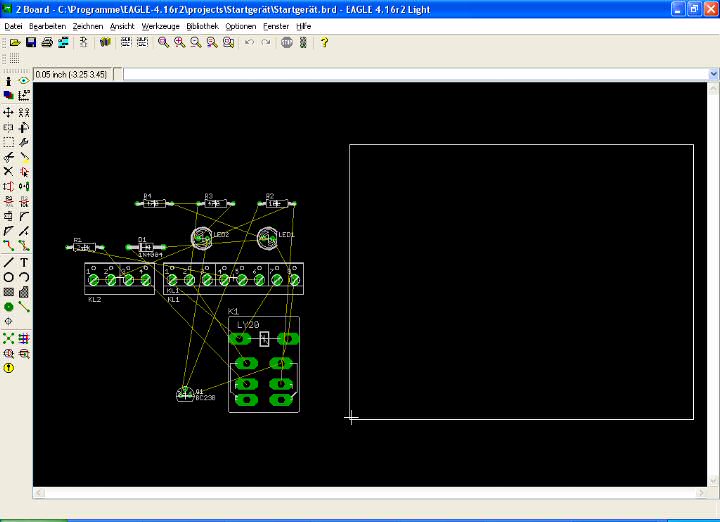This screenshot has height=522, width=720.
Task: Select the Mirror tool
Action: [x=8, y=127]
